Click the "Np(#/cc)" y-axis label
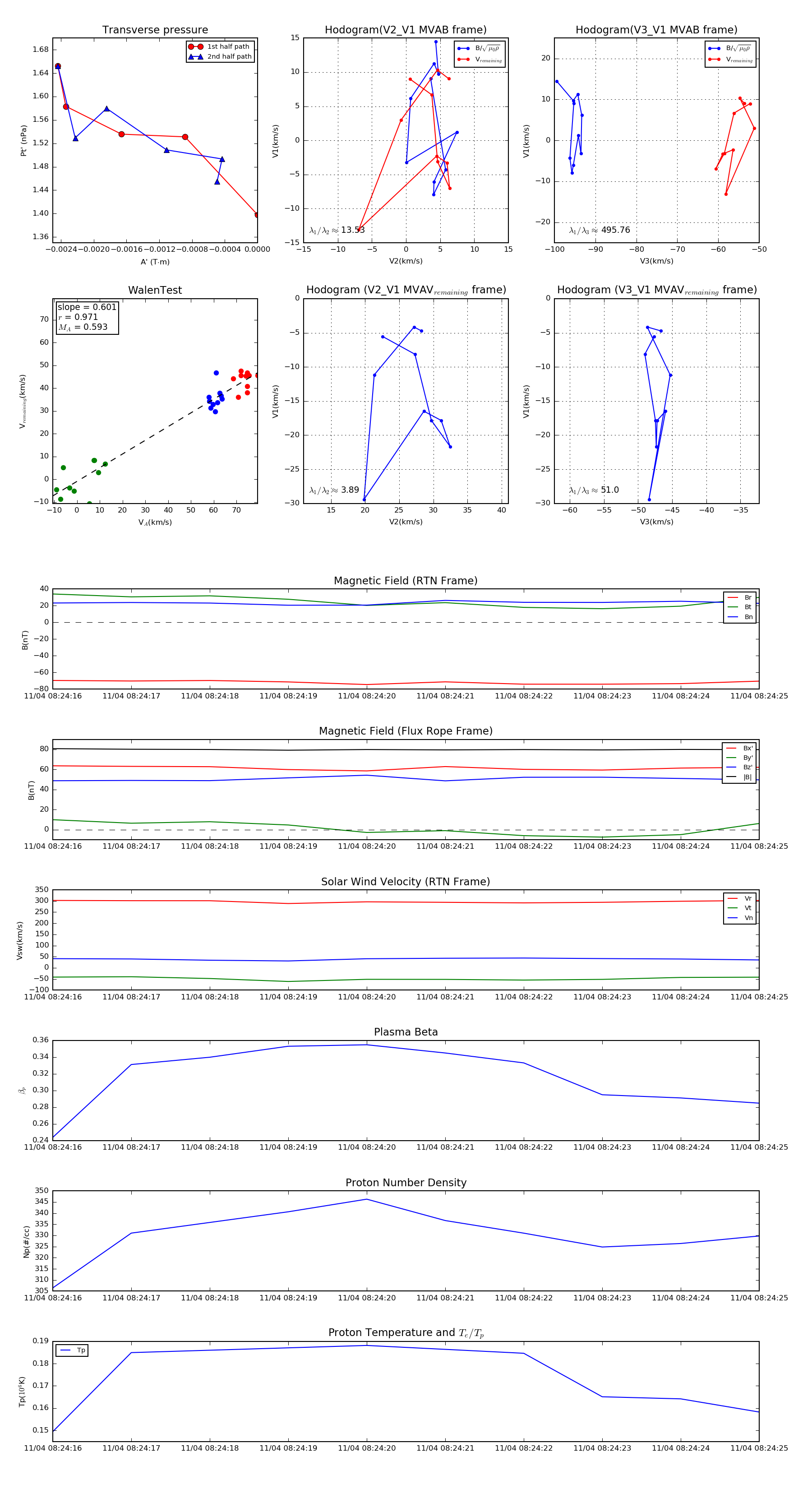Viewport: 812px width, 1489px height. coord(27,1241)
